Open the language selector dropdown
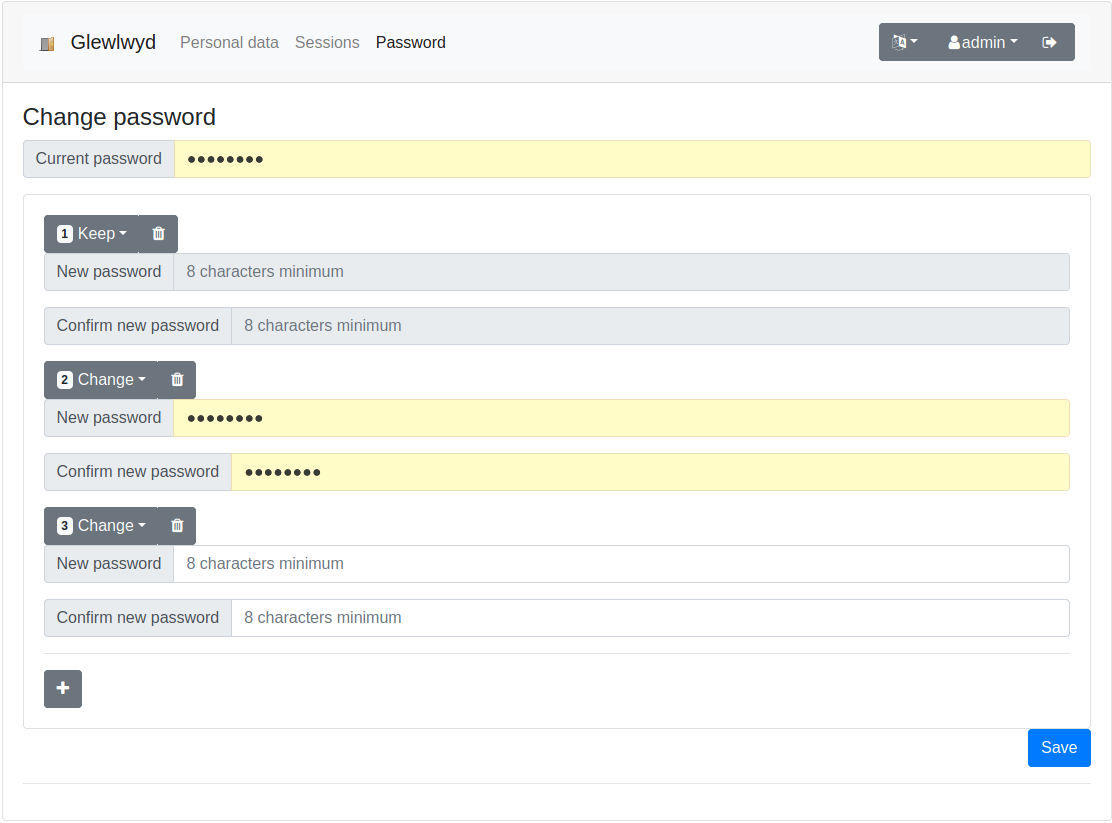Image resolution: width=1112 pixels, height=823 pixels. (x=905, y=43)
